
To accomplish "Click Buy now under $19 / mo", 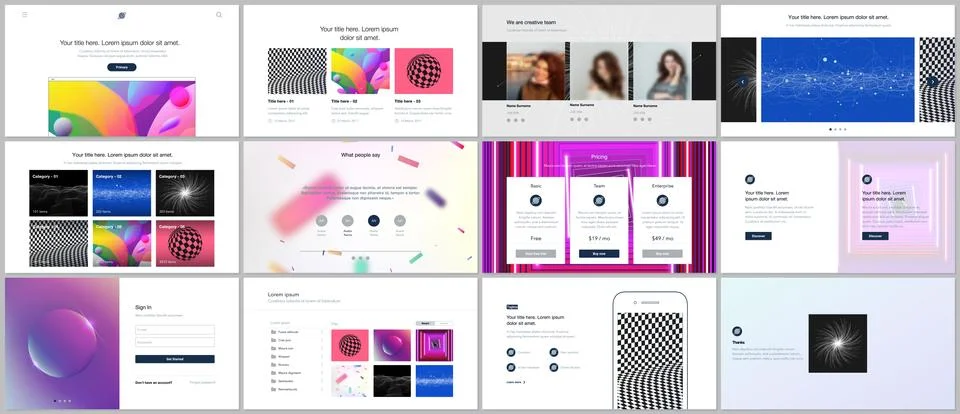I will pyautogui.click(x=599, y=254).
